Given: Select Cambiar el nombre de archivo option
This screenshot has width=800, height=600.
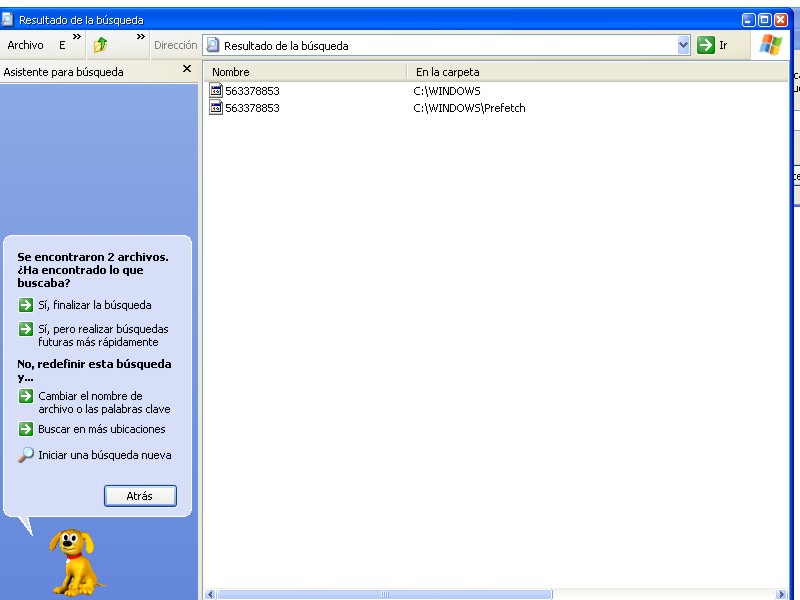Looking at the screenshot, I should click(x=104, y=402).
